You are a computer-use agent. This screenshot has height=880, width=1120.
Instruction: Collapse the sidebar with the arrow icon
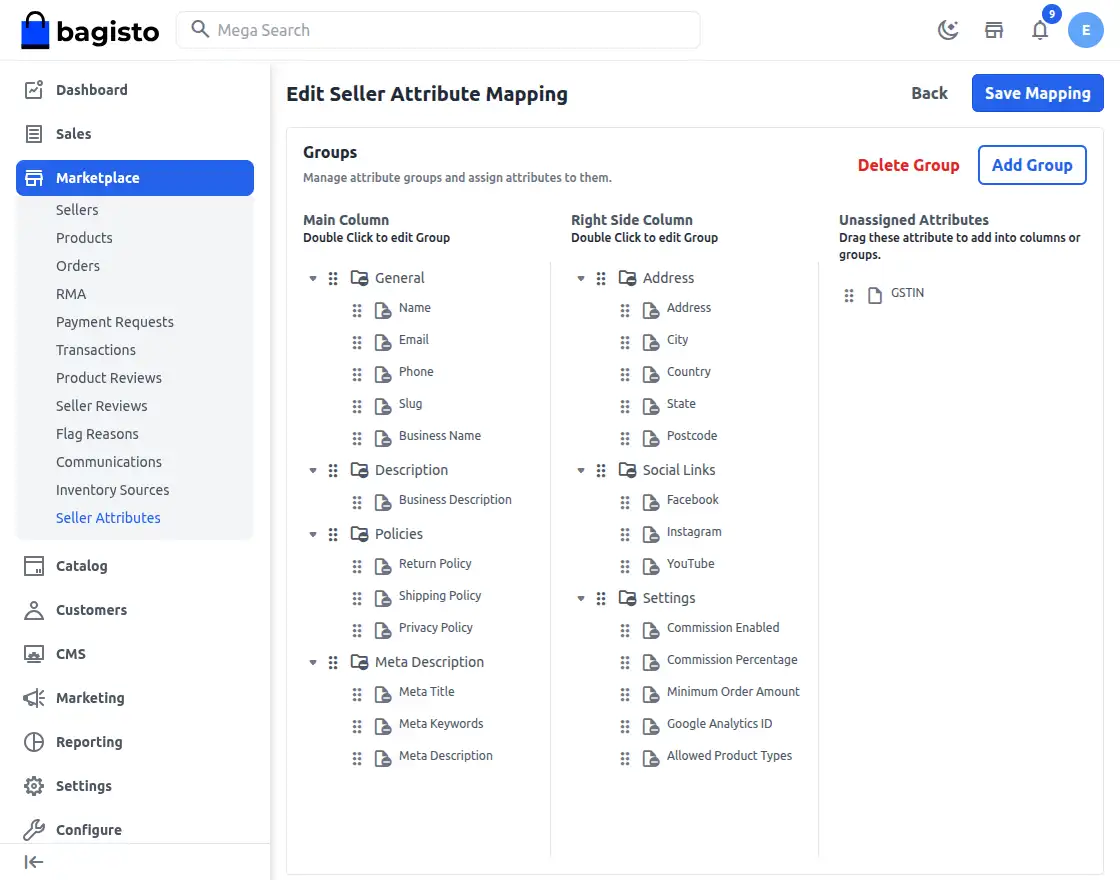click(x=33, y=862)
